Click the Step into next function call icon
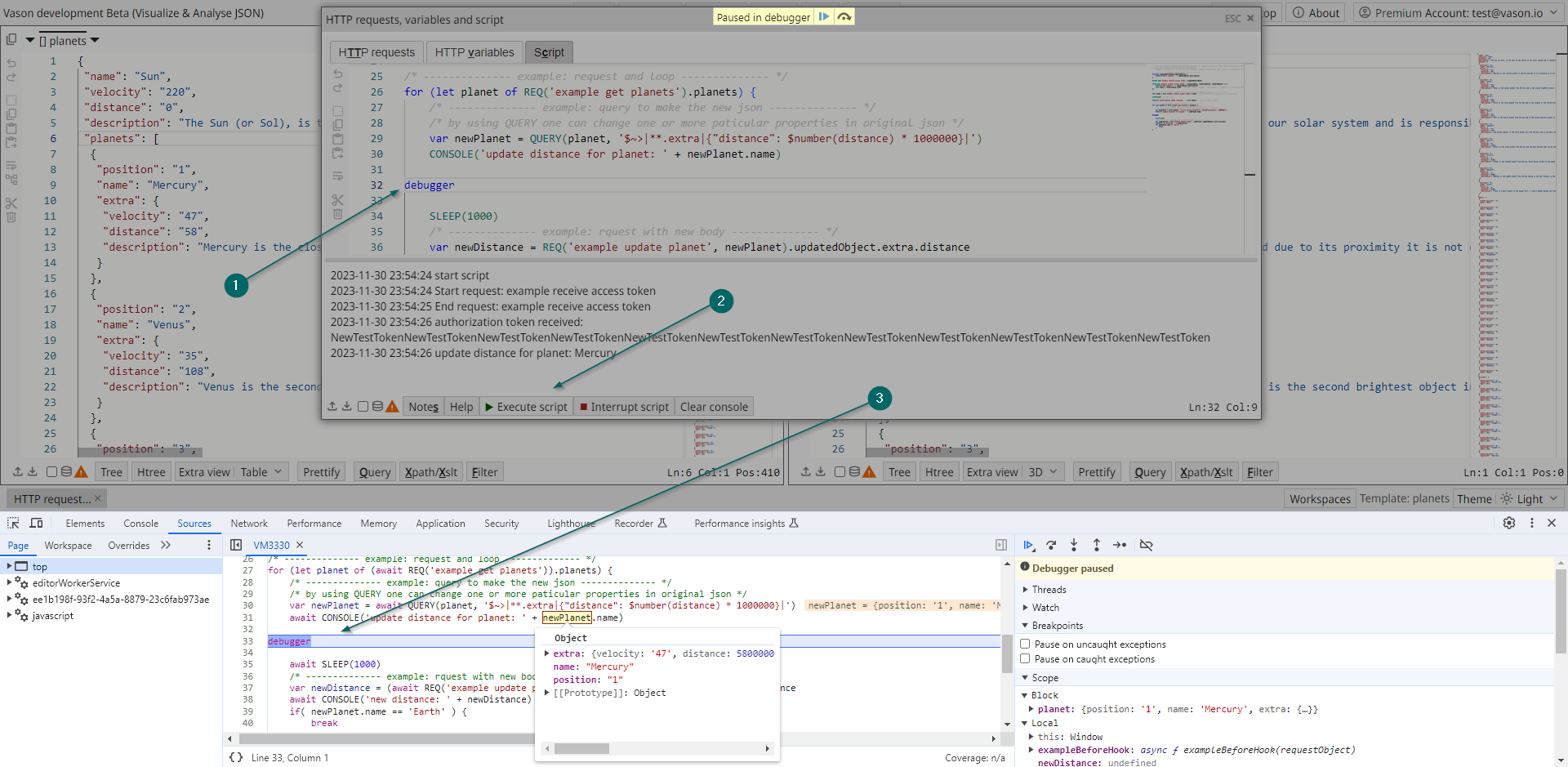The height and width of the screenshot is (767, 1568). [1074, 545]
